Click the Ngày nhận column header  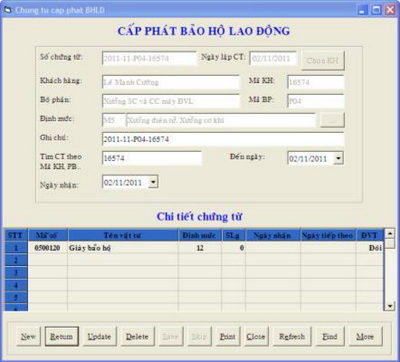273,235
